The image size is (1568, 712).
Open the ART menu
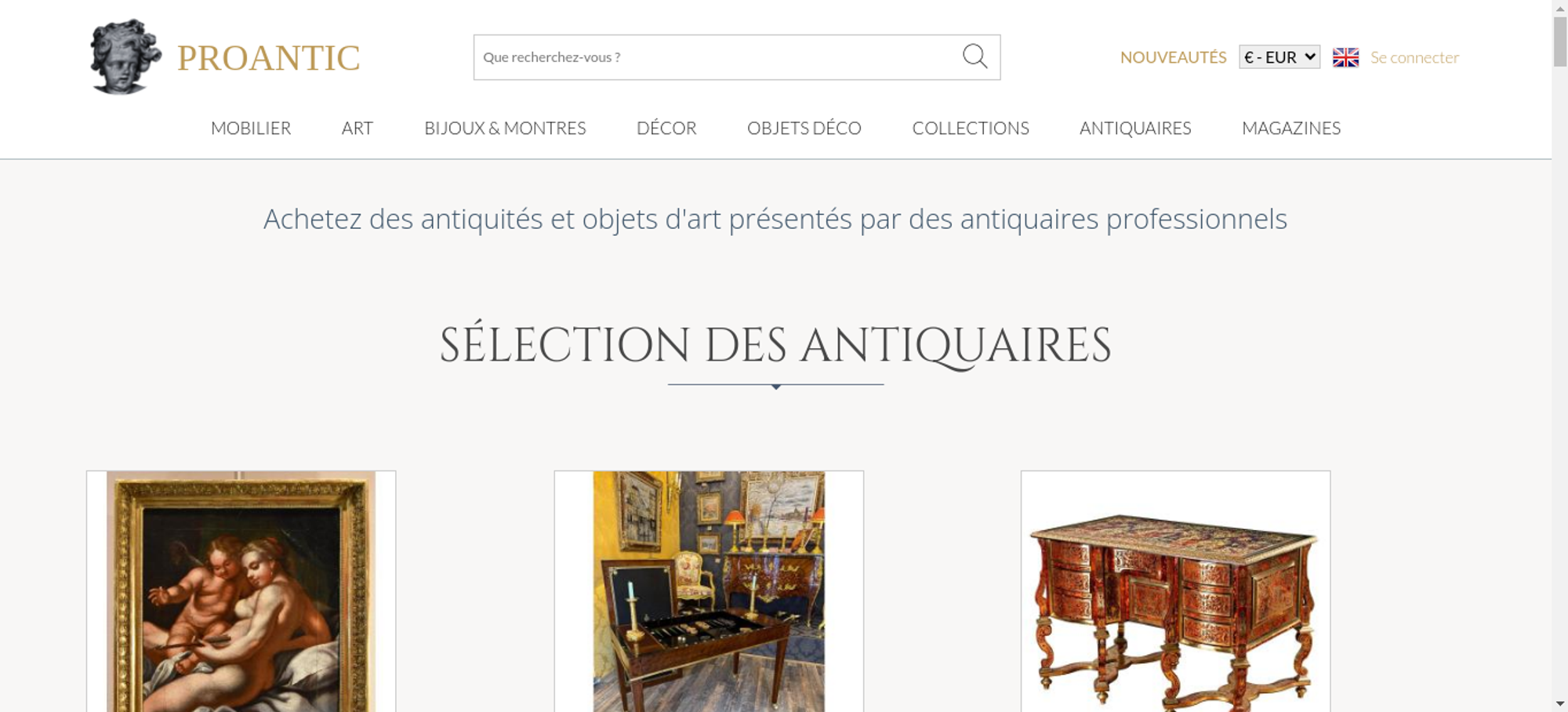click(x=358, y=128)
